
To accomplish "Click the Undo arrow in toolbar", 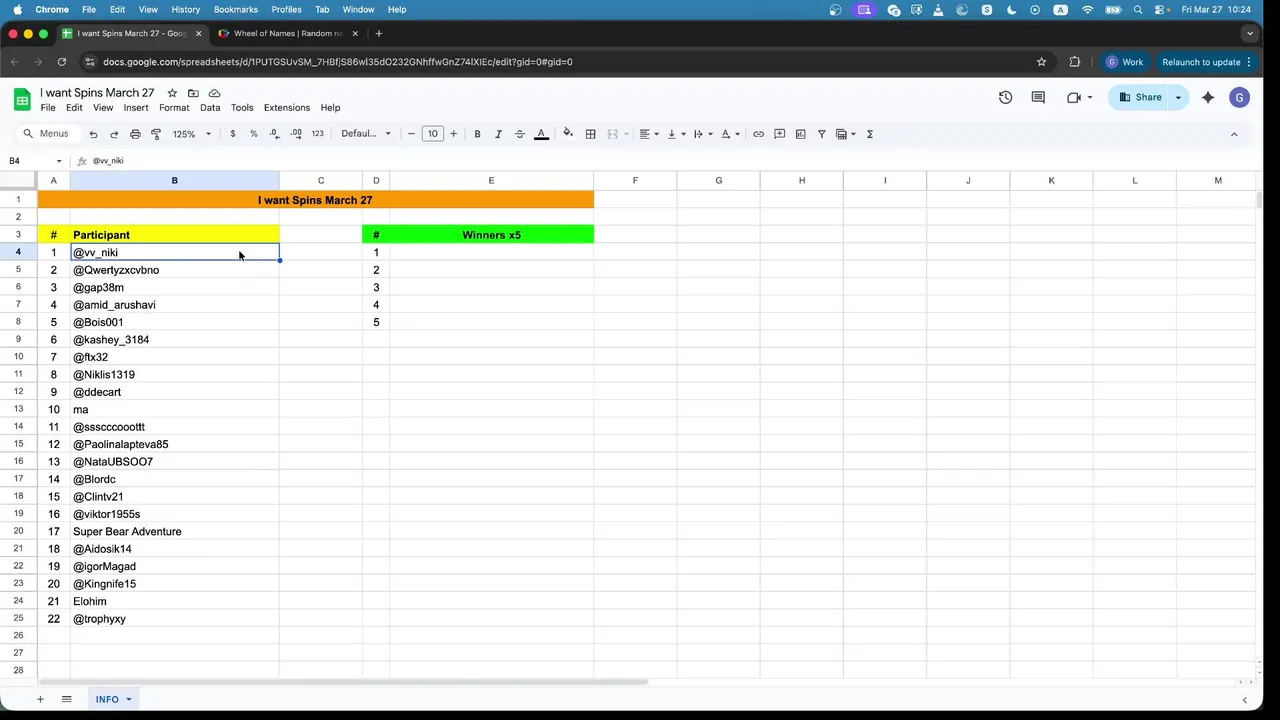I will click(93, 134).
